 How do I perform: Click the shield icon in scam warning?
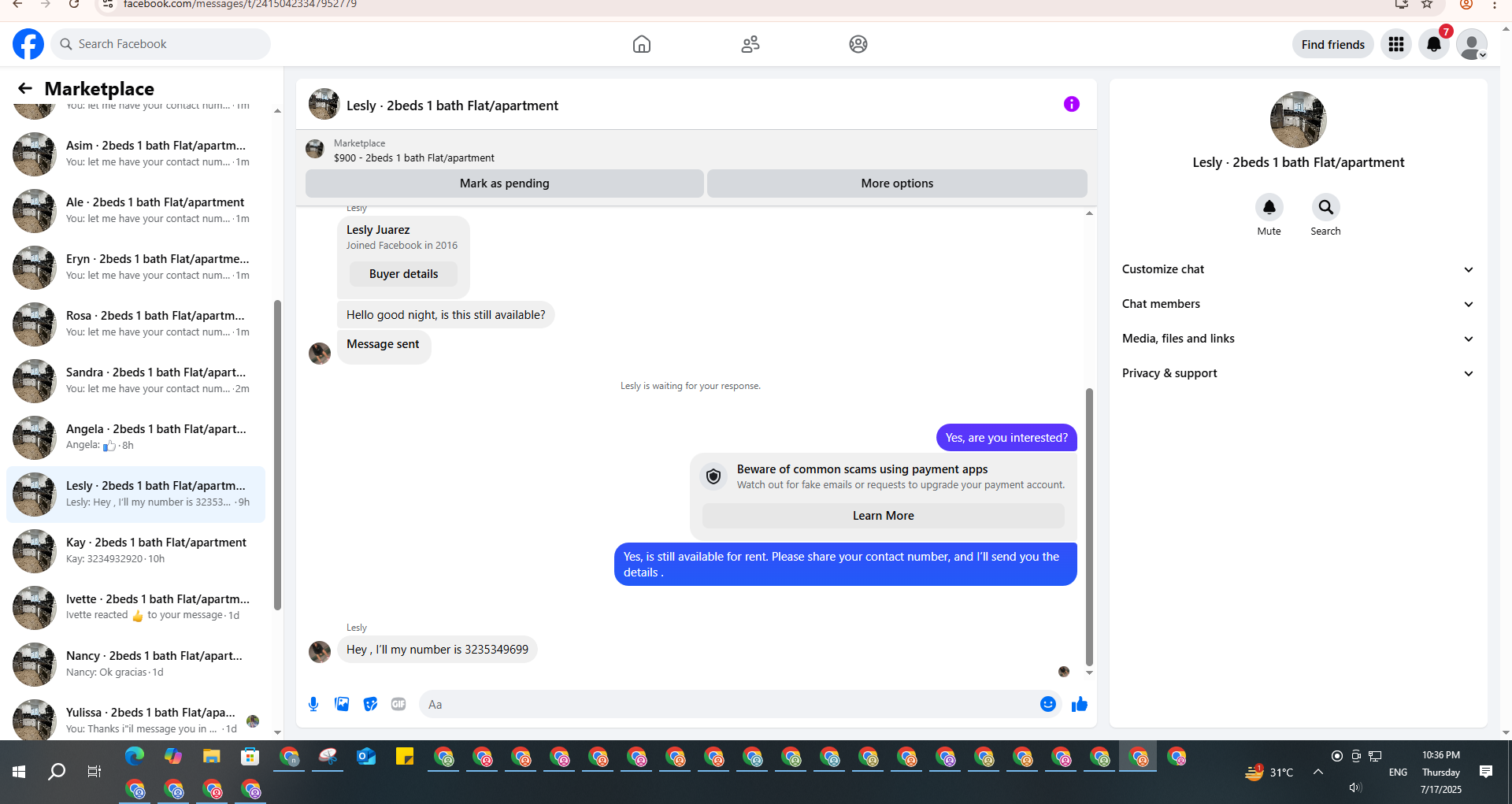click(713, 476)
